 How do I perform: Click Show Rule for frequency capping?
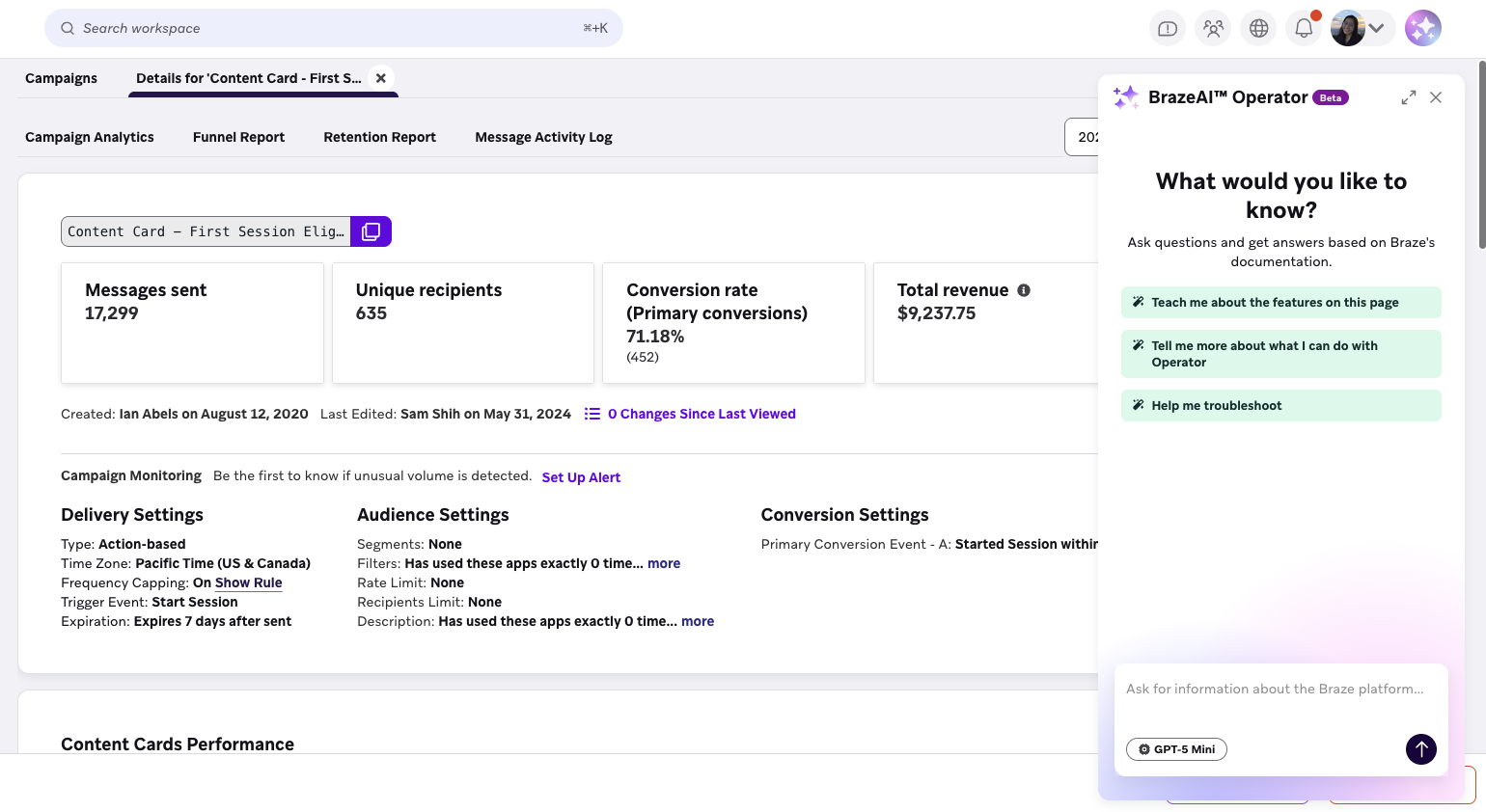point(248,582)
